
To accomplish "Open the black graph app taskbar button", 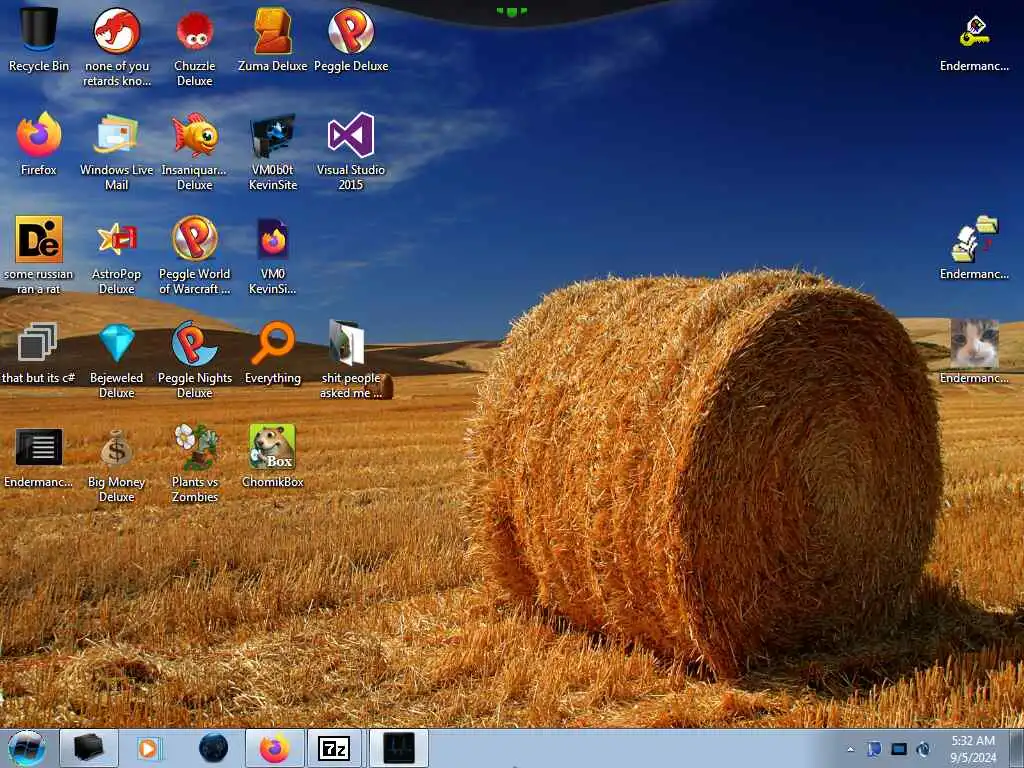I will (399, 748).
